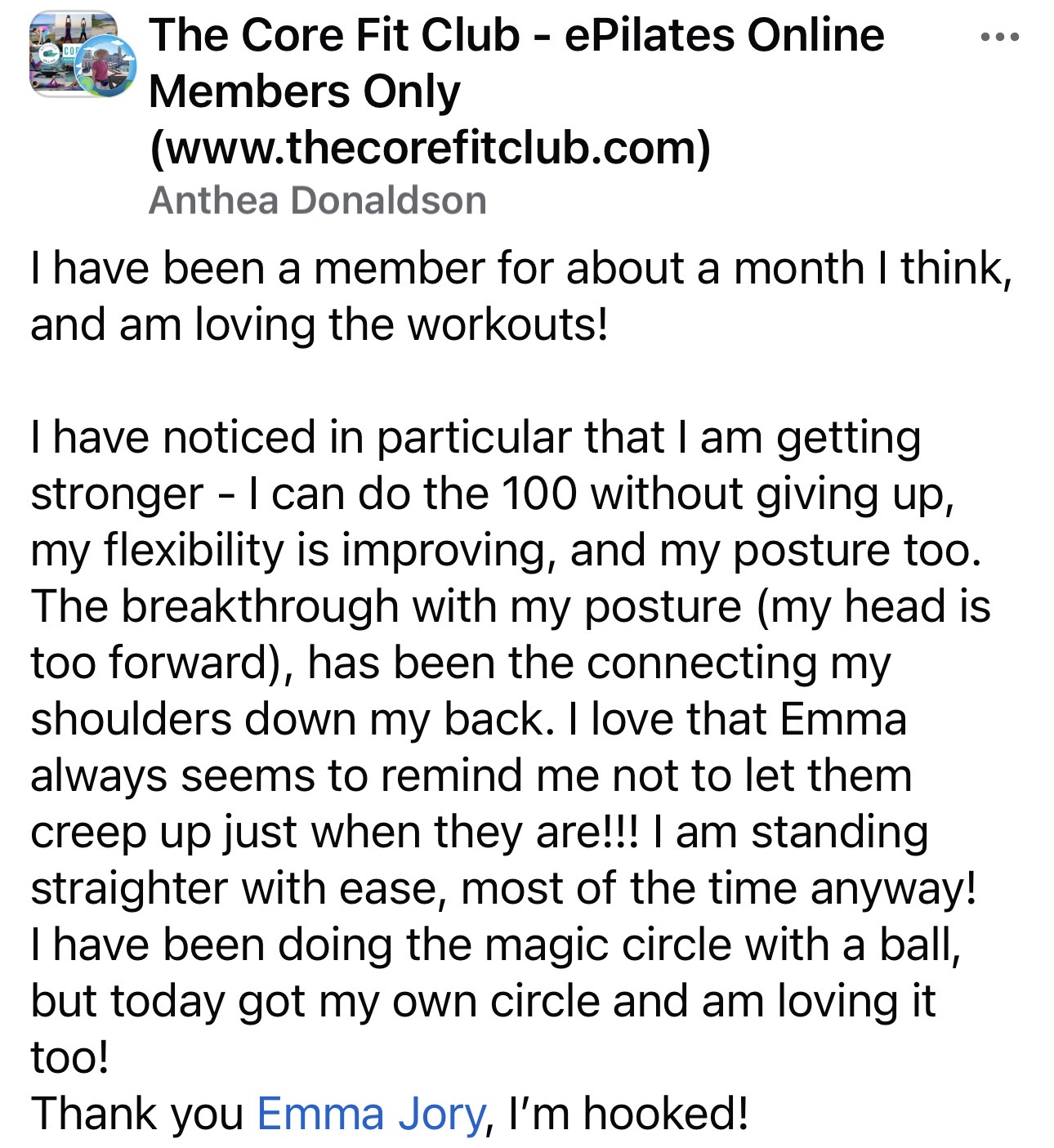
Task: Open The Core Fit Club group title
Action: pyautogui.click(x=516, y=35)
